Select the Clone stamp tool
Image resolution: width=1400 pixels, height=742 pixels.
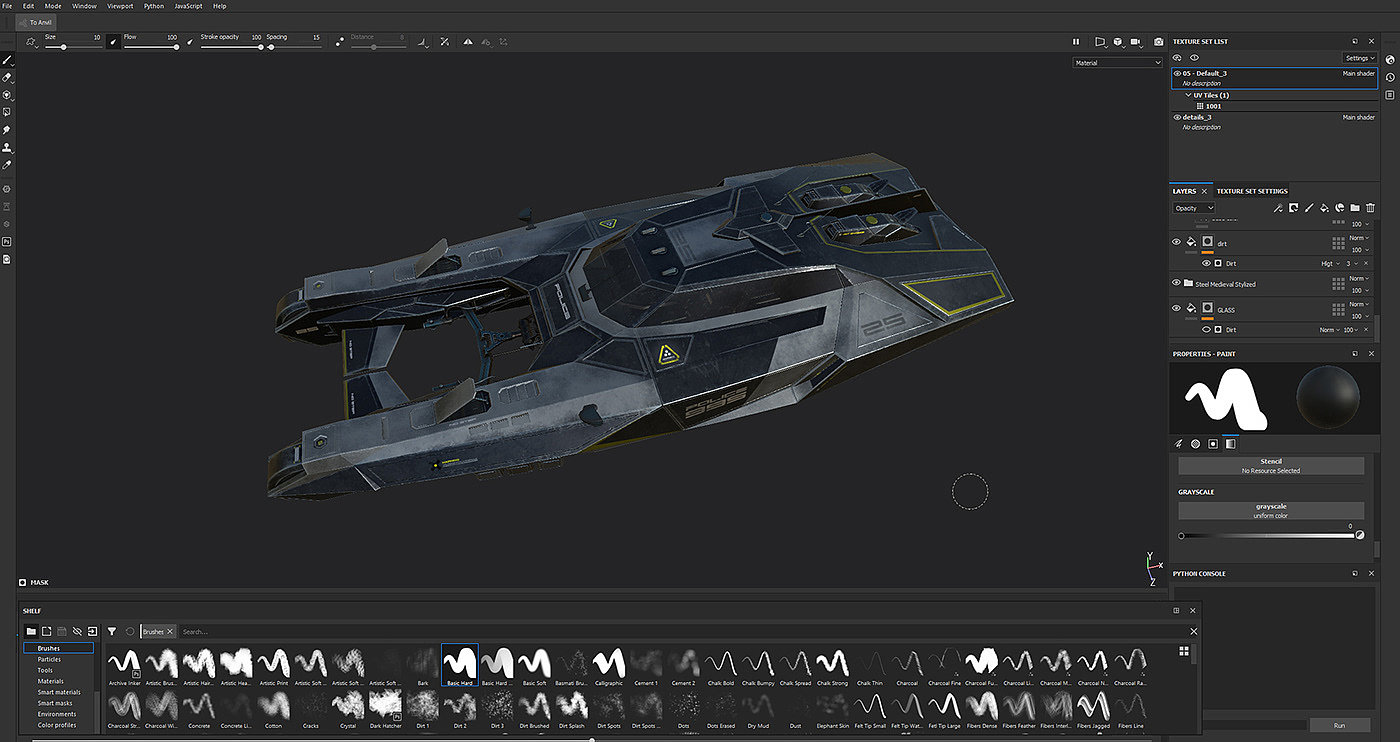(7, 147)
